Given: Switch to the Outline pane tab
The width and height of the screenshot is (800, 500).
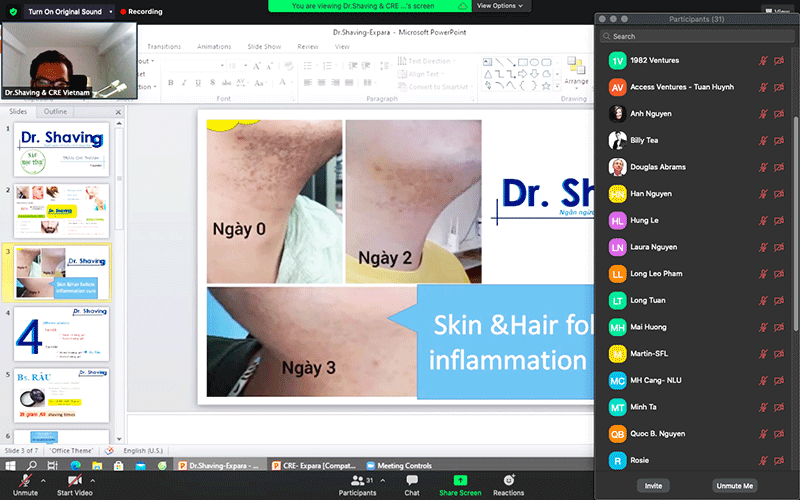Looking at the screenshot, I should tap(55, 111).
